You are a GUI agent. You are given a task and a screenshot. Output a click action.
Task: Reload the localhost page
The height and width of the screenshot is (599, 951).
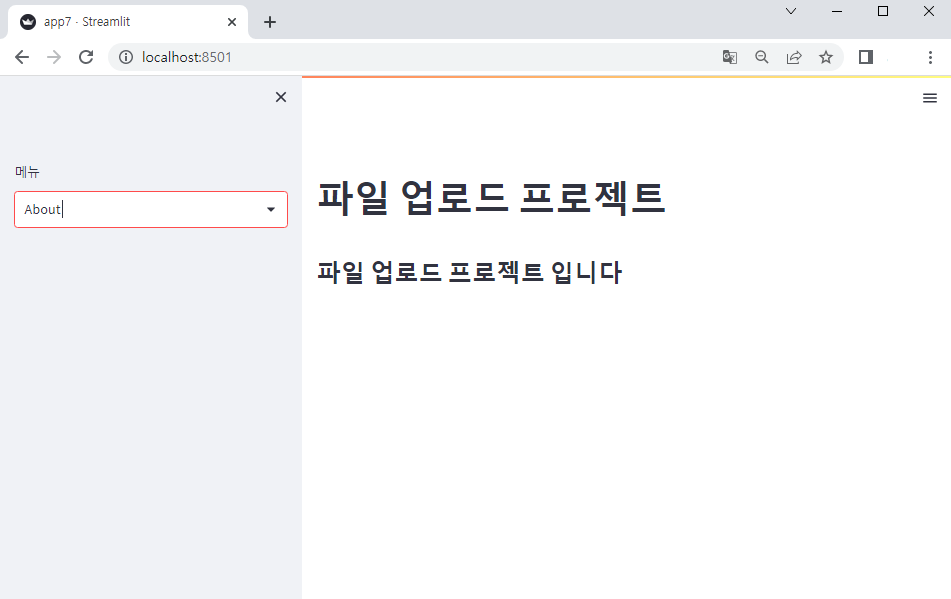point(86,57)
